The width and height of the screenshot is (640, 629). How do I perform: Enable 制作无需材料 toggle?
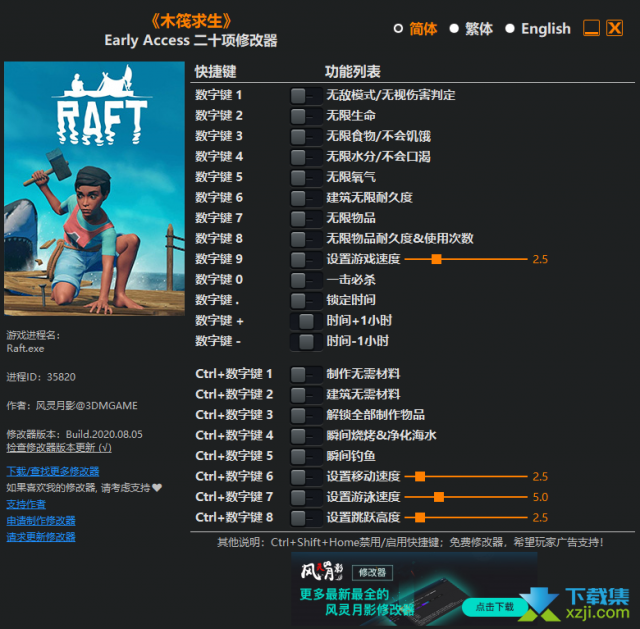tap(306, 374)
